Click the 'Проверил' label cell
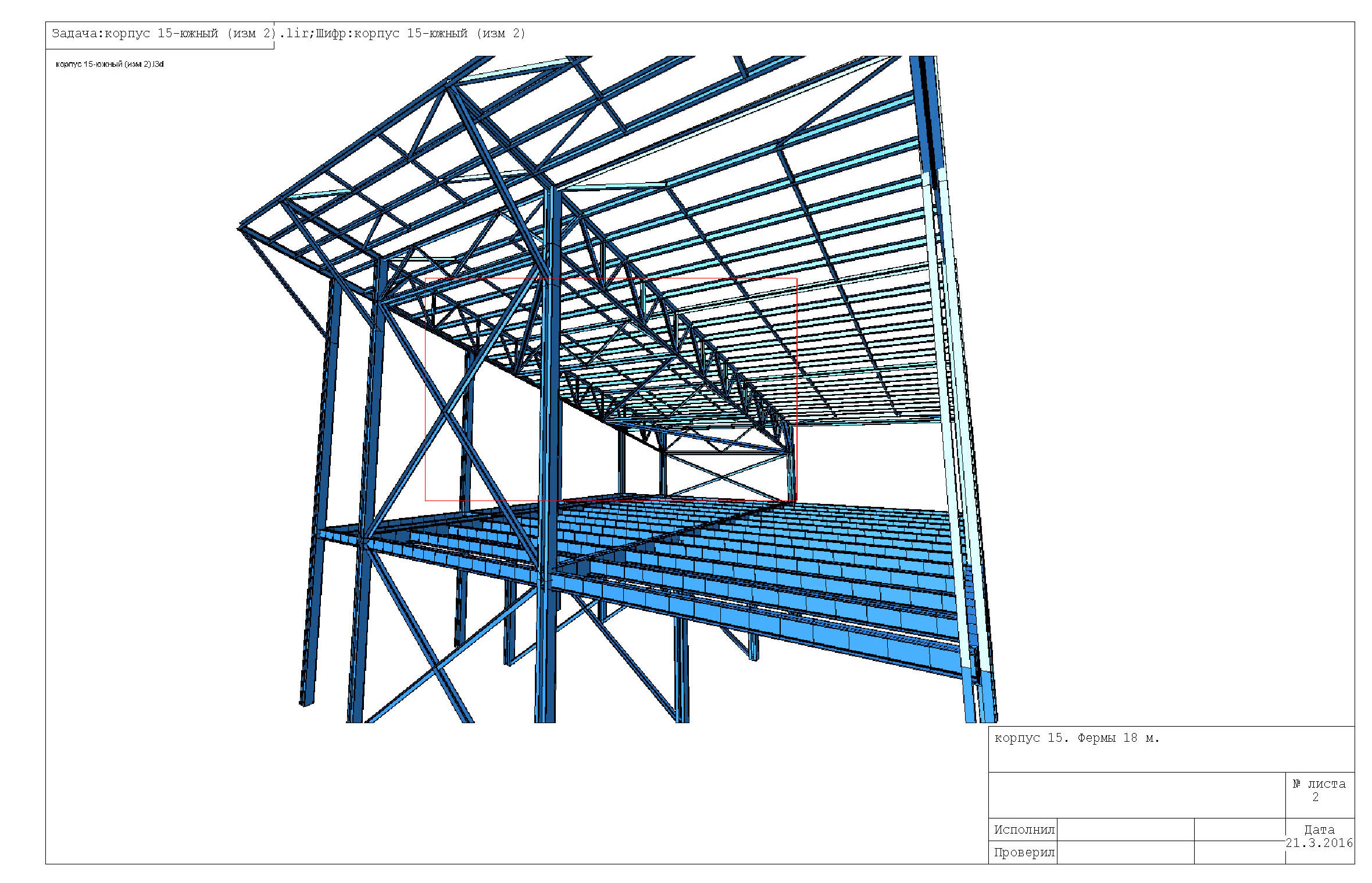 click(1024, 853)
